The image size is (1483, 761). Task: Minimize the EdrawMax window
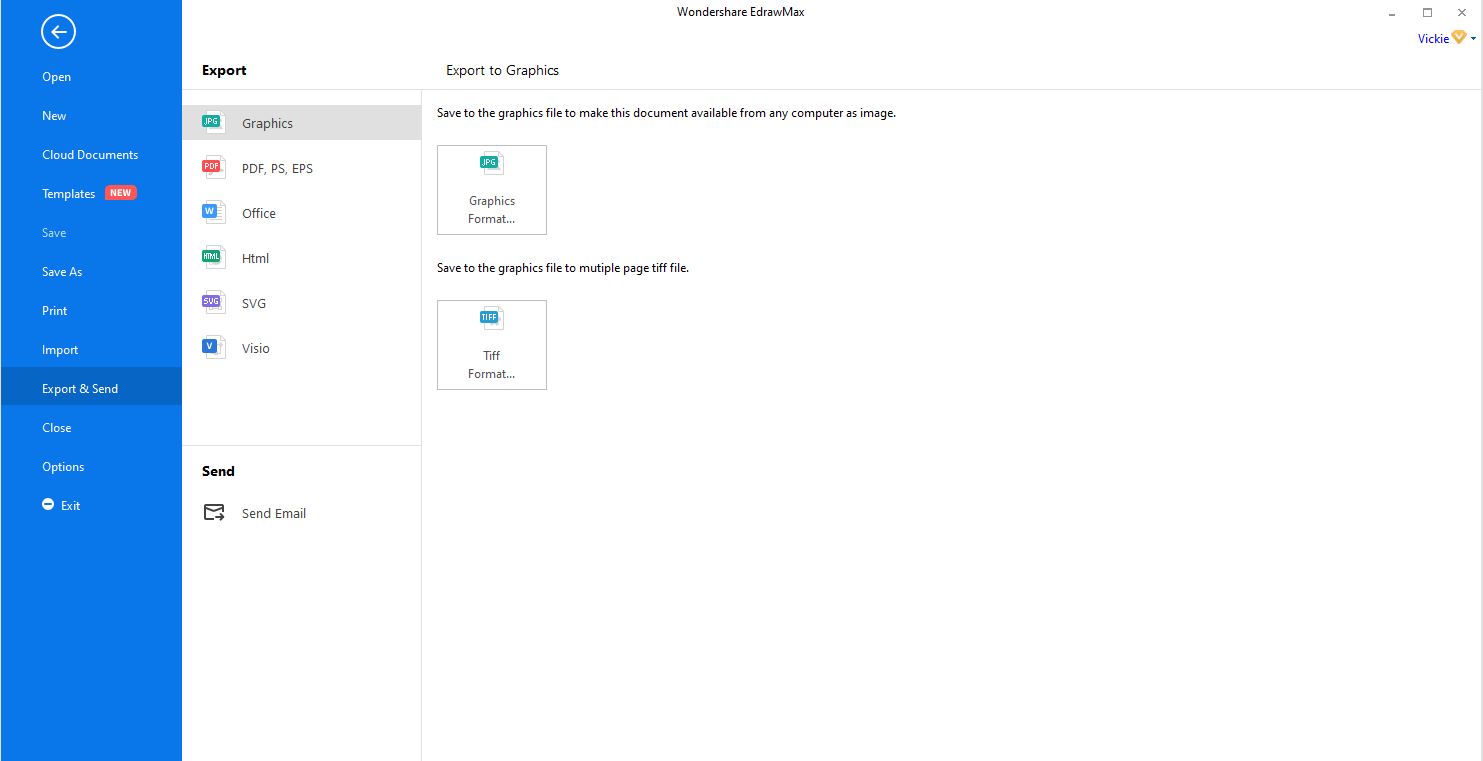click(x=1392, y=13)
